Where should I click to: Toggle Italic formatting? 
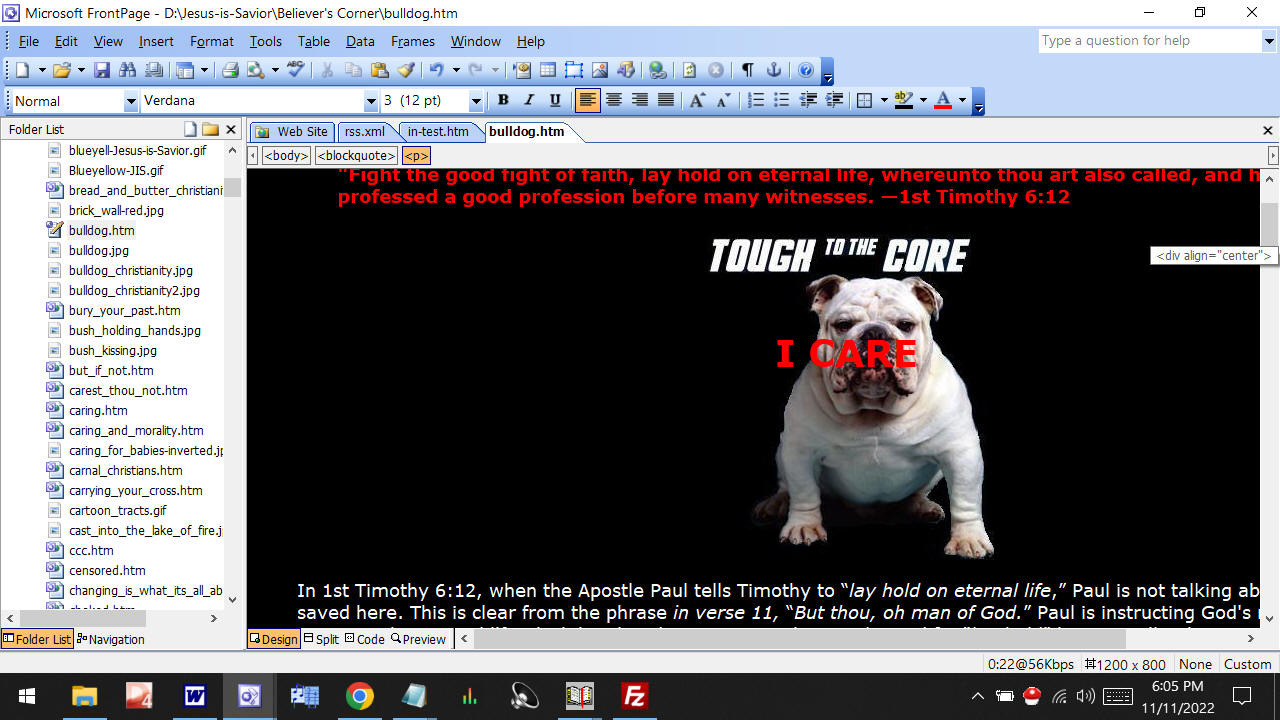pyautogui.click(x=529, y=100)
